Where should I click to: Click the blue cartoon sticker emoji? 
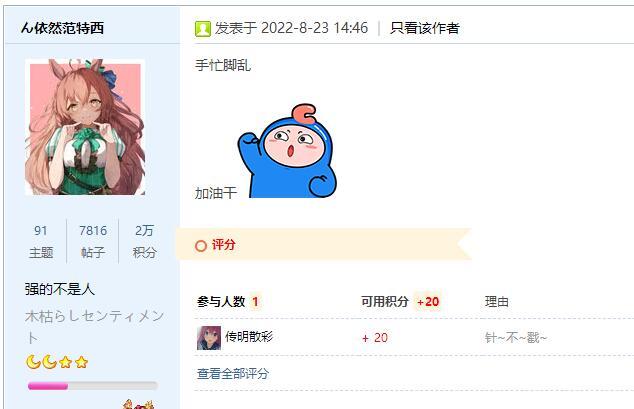[x=287, y=151]
